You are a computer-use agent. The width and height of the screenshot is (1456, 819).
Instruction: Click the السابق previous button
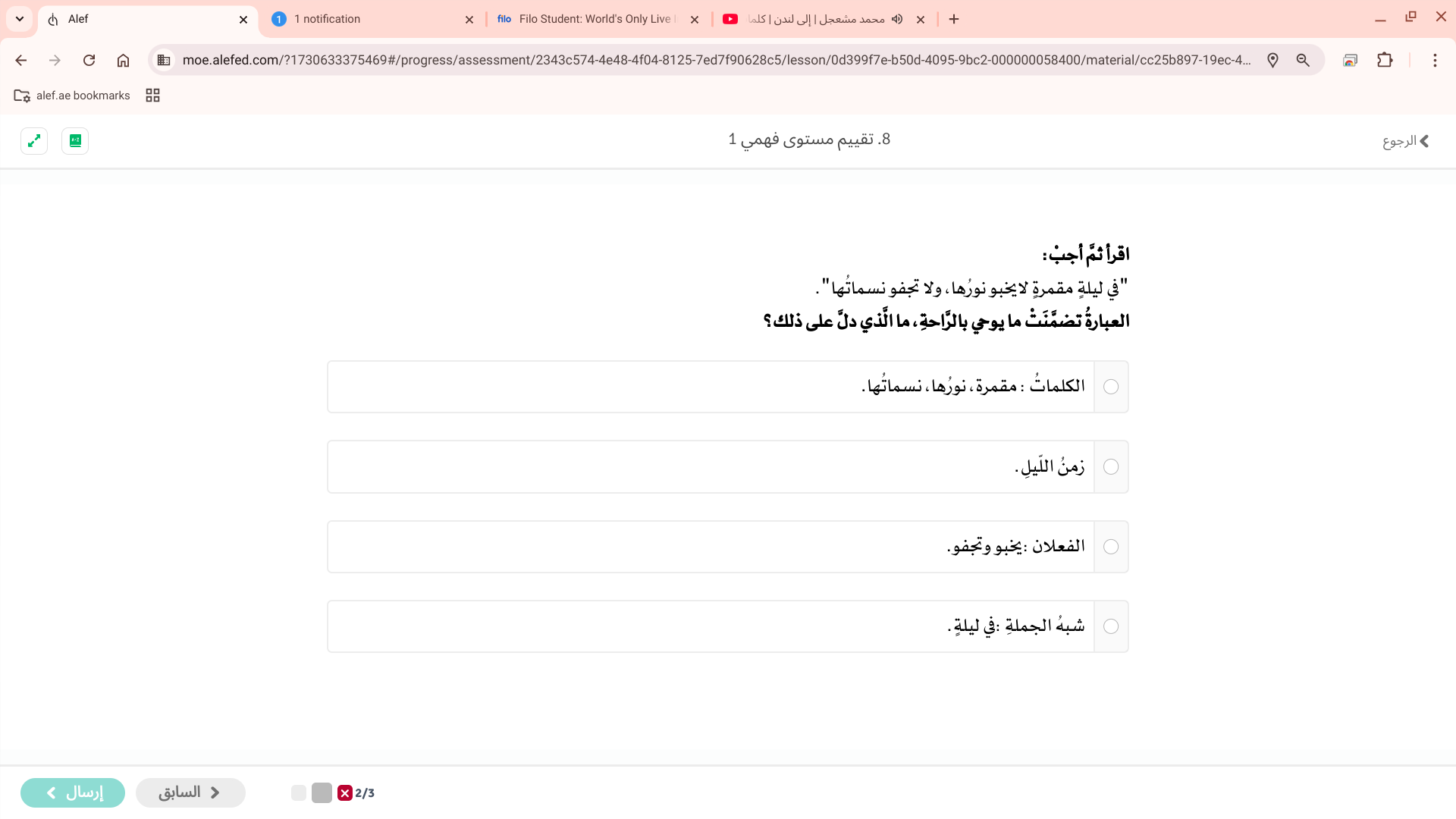pyautogui.click(x=190, y=792)
